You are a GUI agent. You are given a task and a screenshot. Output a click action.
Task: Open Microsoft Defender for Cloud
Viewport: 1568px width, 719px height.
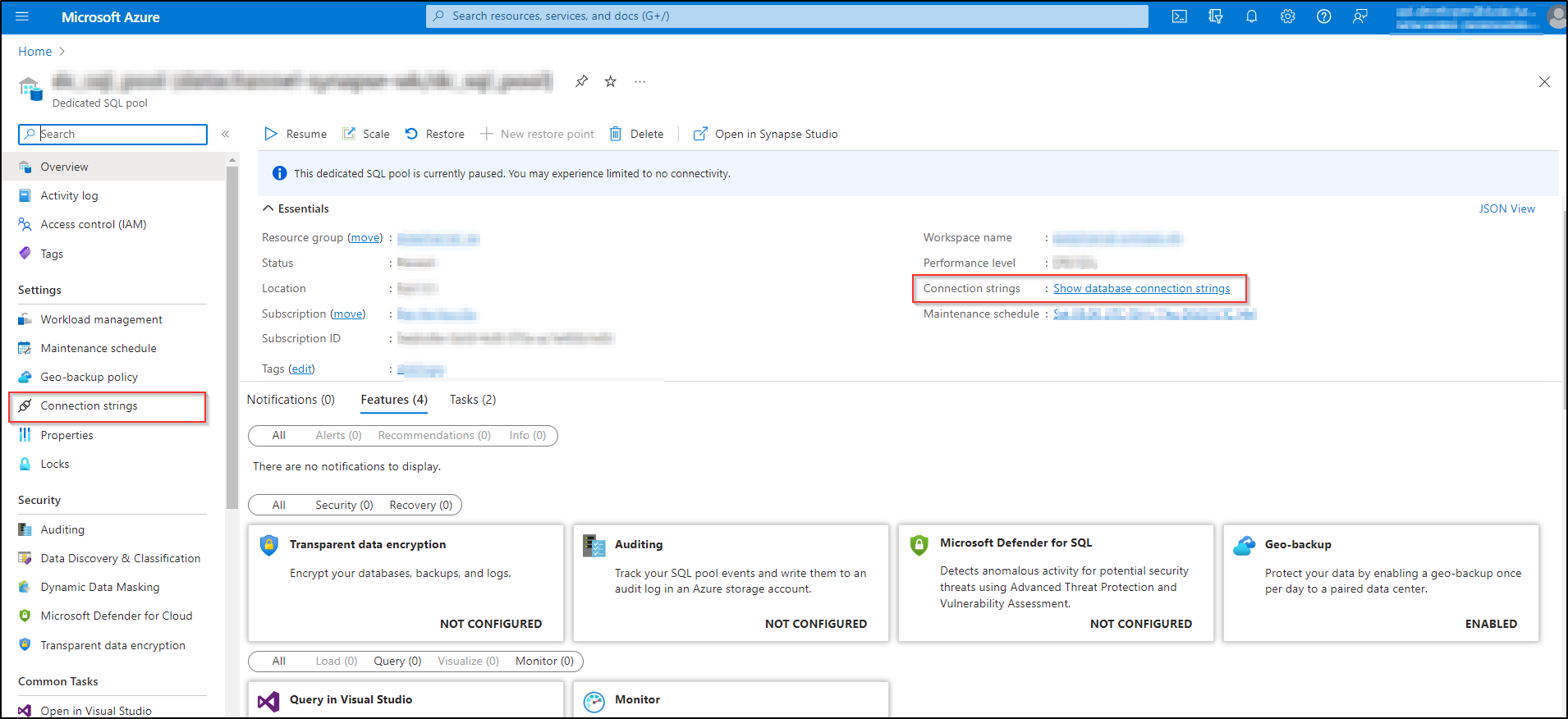[113, 616]
